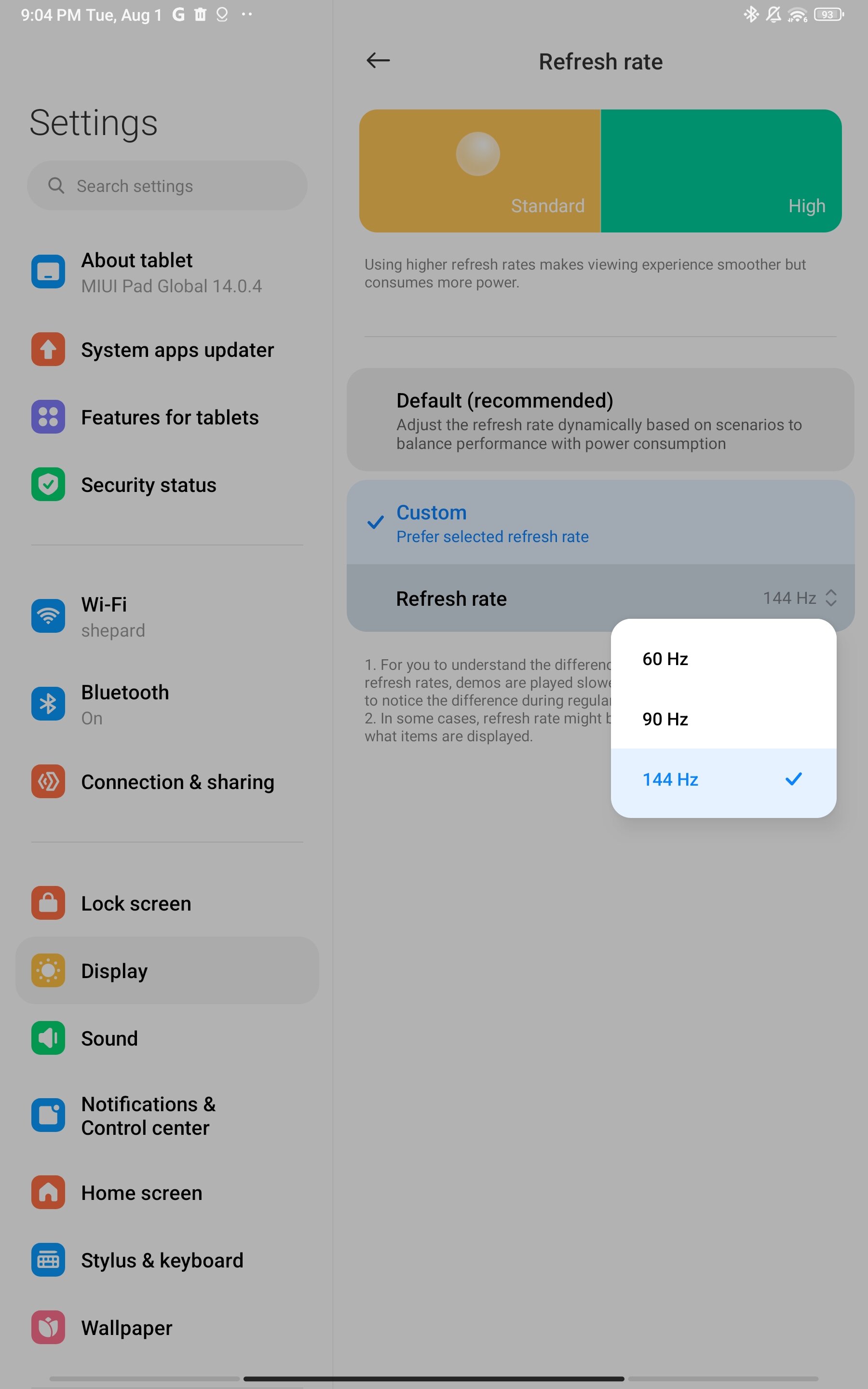Image resolution: width=868 pixels, height=1389 pixels.
Task: Choose 60 Hz from the list
Action: (723, 659)
